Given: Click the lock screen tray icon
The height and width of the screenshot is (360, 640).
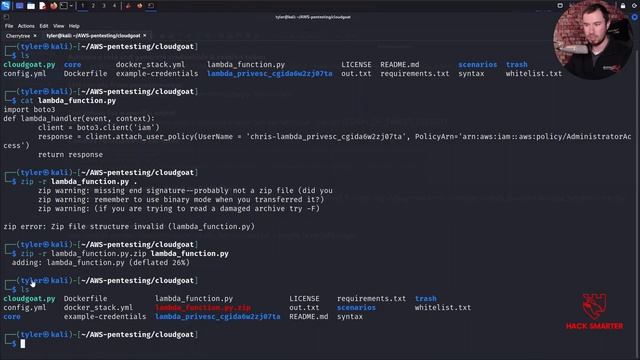Looking at the screenshot, I should coord(623,6).
